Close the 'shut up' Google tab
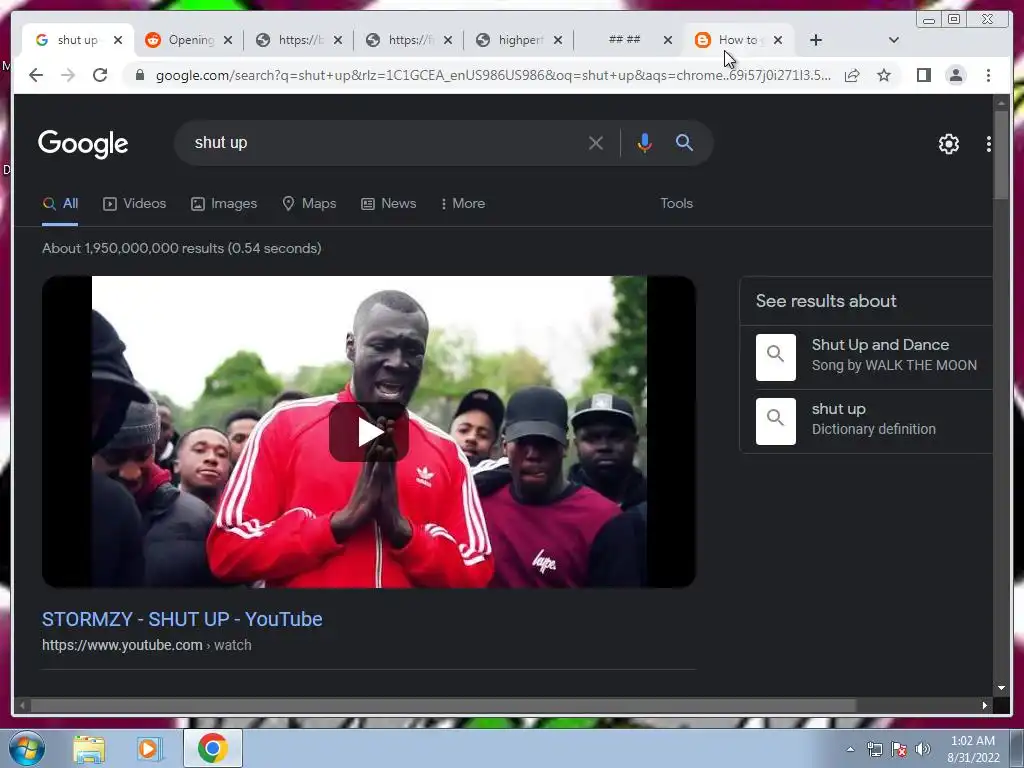 tap(118, 40)
